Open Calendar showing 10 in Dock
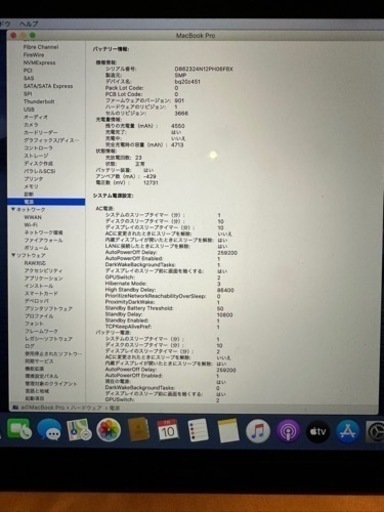This screenshot has height=512, width=384. [x=167, y=430]
